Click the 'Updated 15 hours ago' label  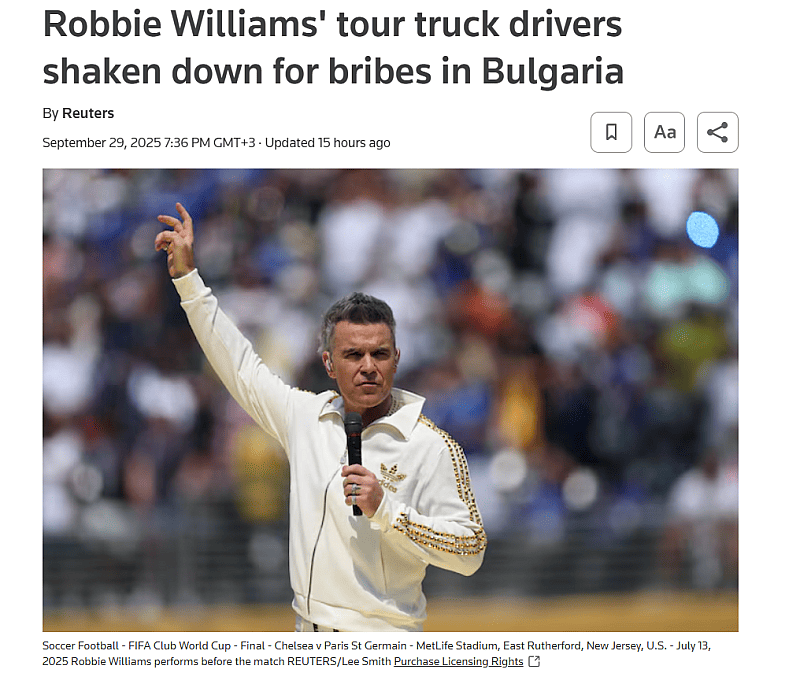328,142
